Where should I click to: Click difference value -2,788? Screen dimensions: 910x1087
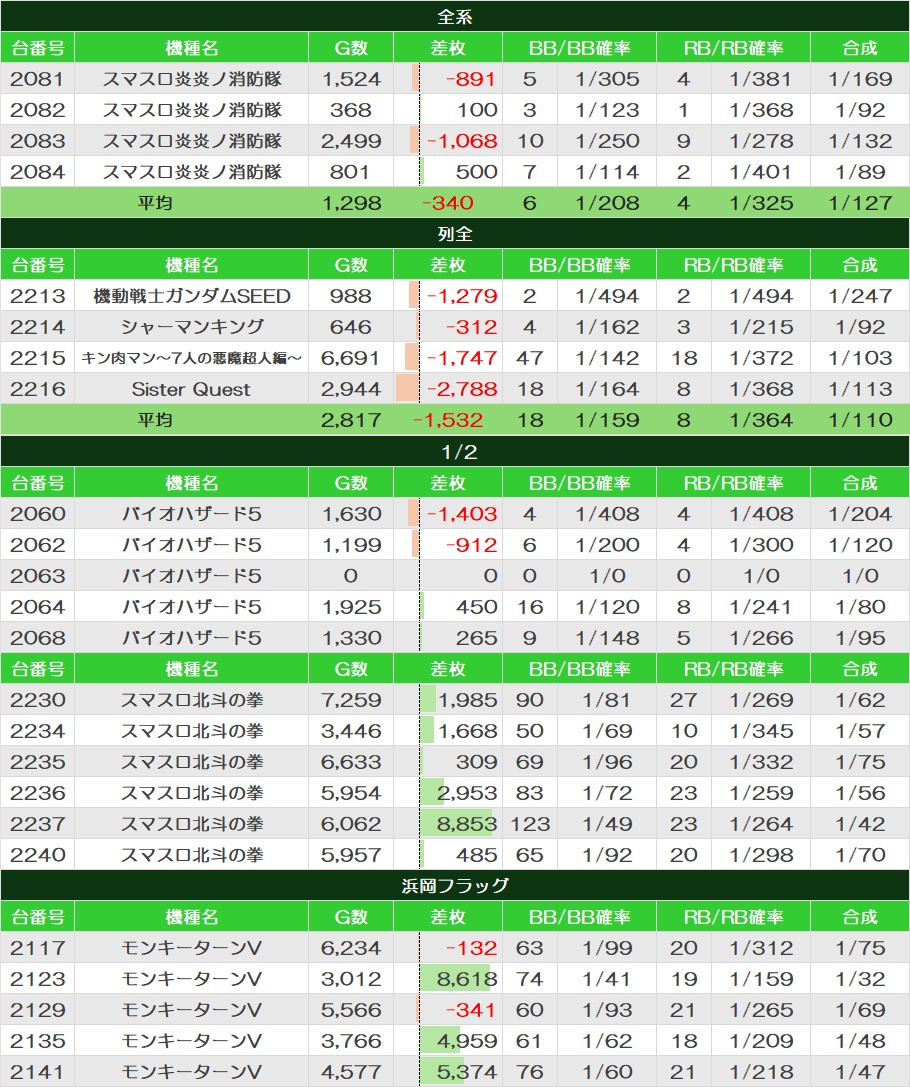pyautogui.click(x=462, y=389)
